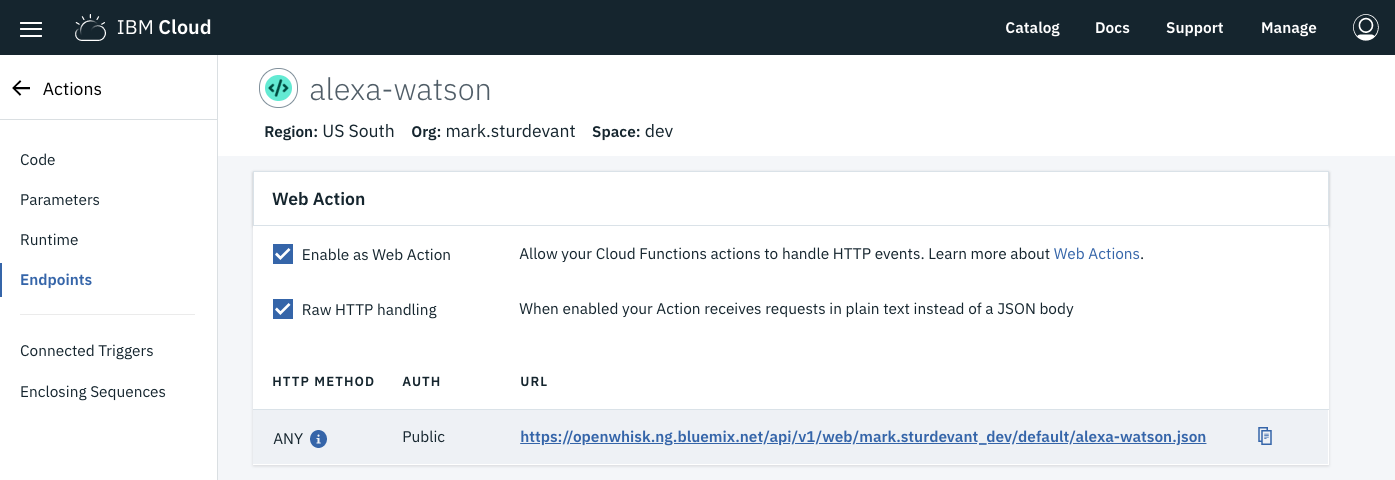Open the Support menu
Image resolution: width=1395 pixels, height=480 pixels.
[x=1194, y=28]
